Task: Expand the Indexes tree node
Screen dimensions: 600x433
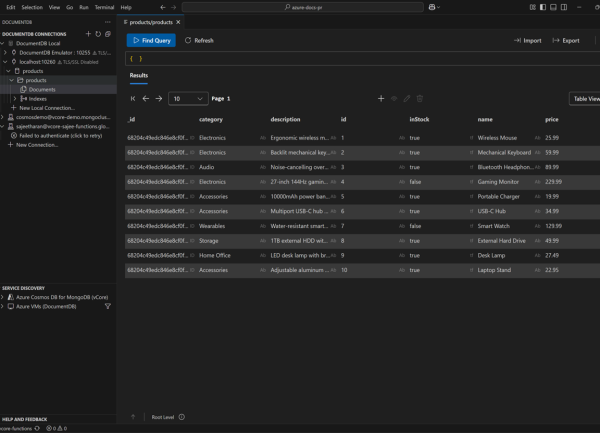Action: click(15, 99)
